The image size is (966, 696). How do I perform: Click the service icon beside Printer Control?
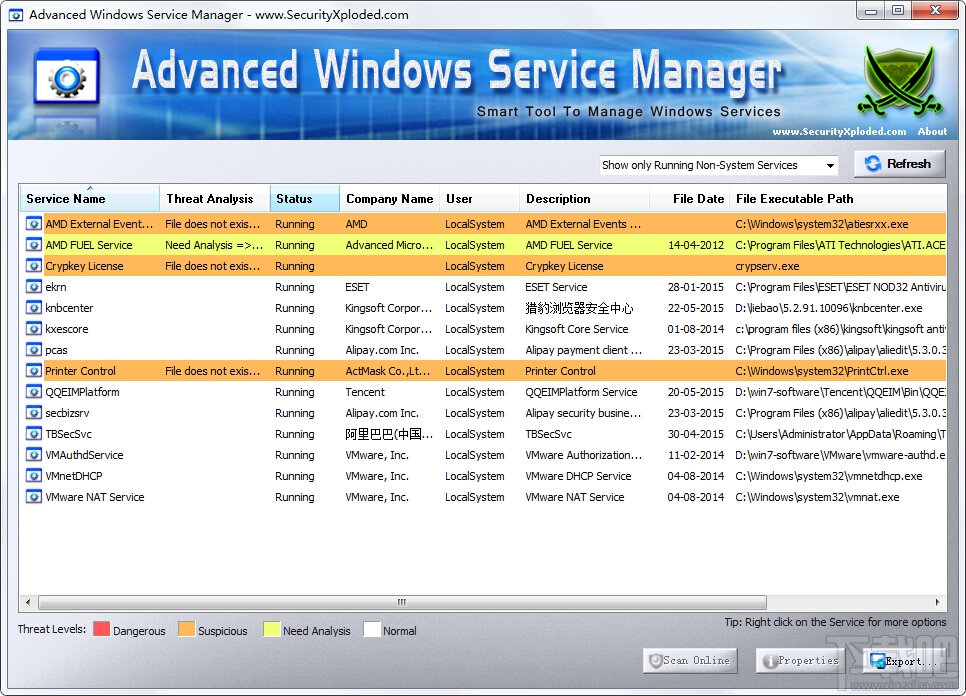[34, 370]
